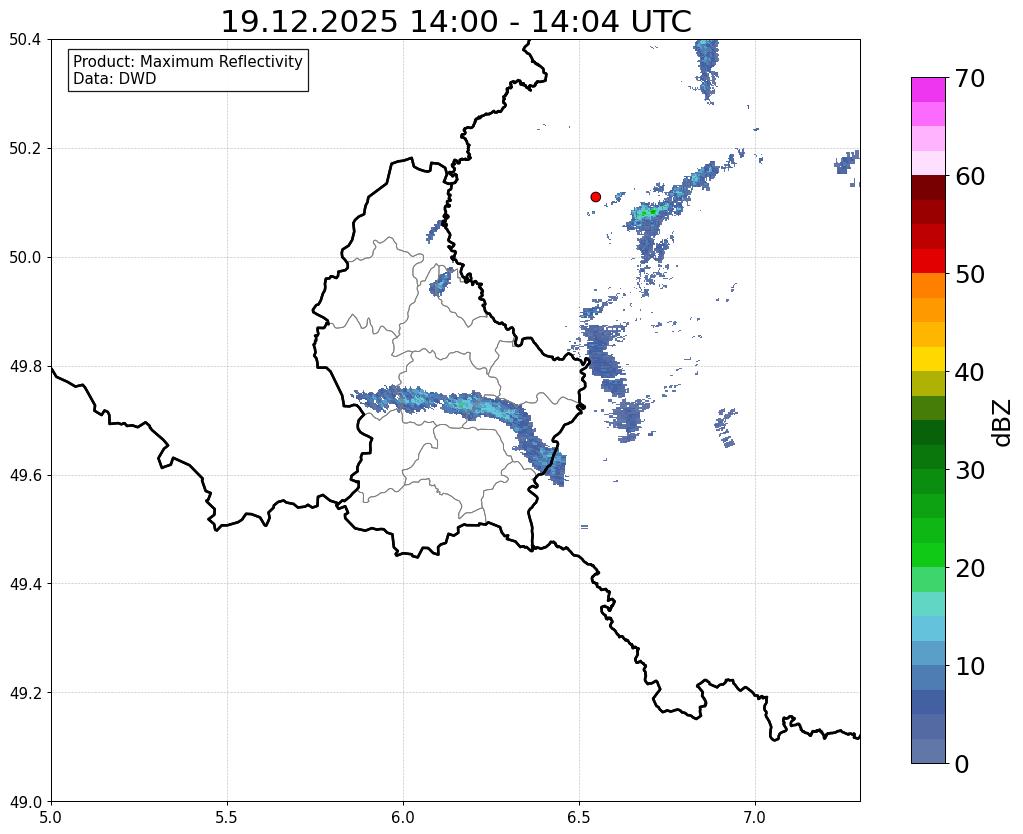Viewport: 1023px width, 834px height.
Task: Click latitude axis label '49.4'
Action: tap(25, 584)
